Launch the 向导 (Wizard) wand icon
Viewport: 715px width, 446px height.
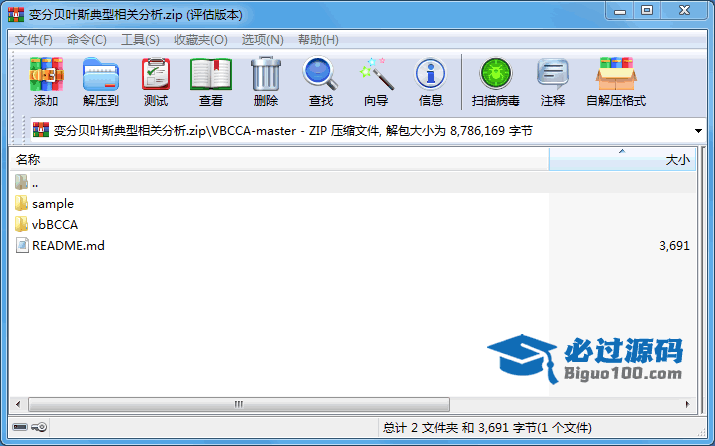coord(376,73)
